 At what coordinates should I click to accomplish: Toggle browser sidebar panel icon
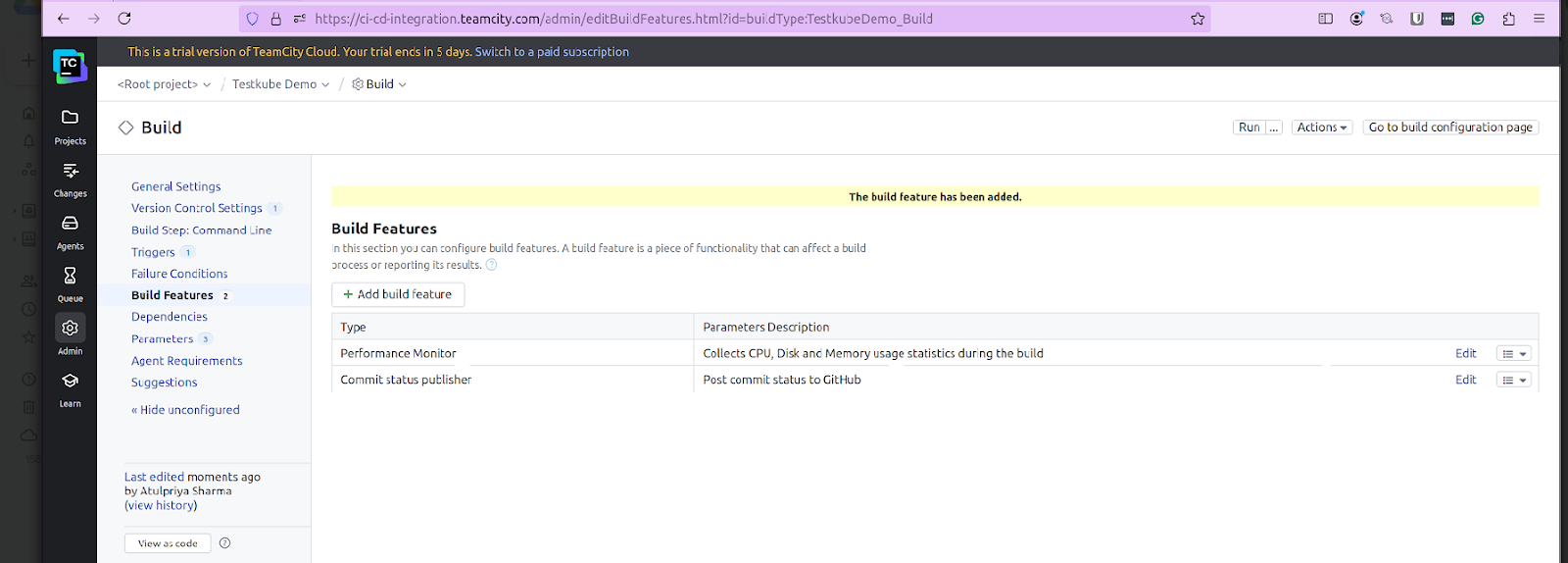(1326, 19)
